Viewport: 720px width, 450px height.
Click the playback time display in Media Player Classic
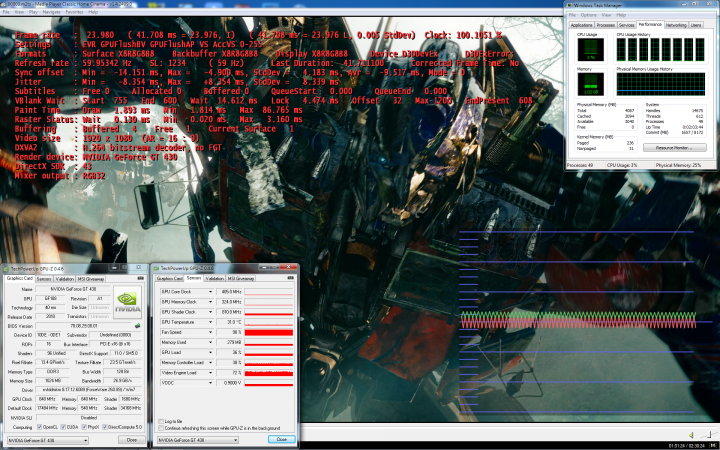(x=687, y=446)
